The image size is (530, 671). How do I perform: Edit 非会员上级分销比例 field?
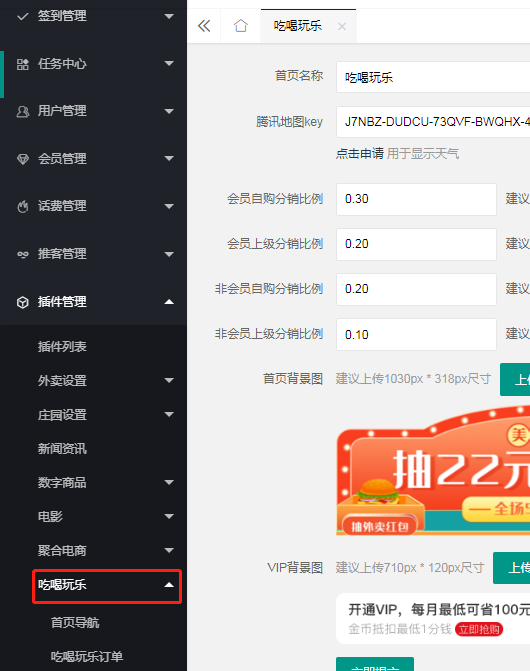[416, 334]
